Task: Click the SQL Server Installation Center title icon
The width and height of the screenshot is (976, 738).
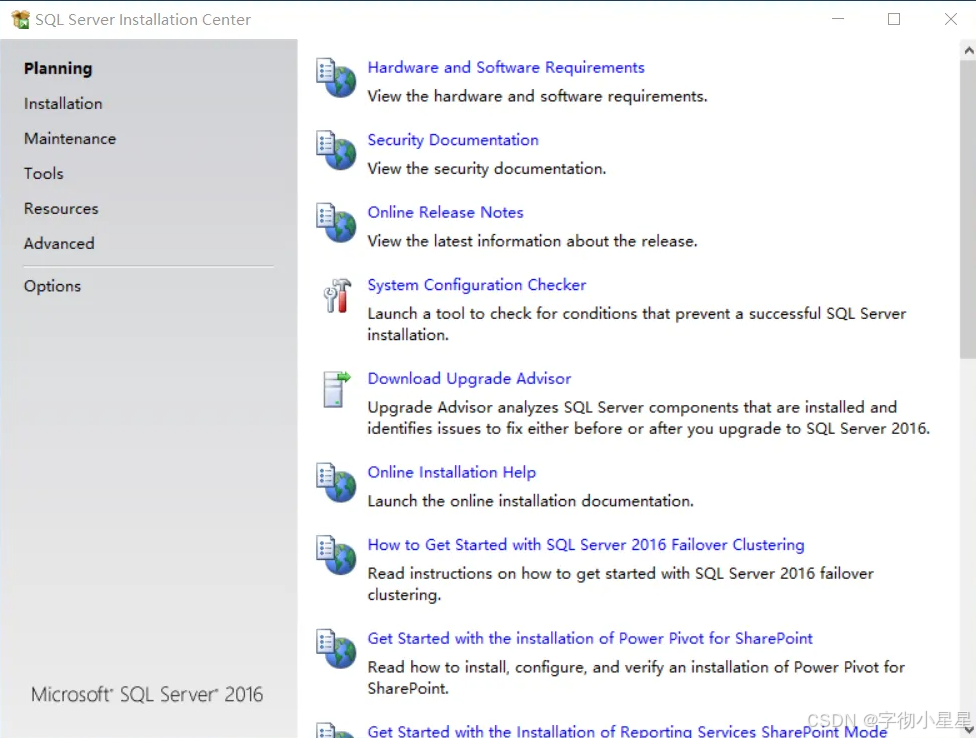Action: [x=21, y=19]
